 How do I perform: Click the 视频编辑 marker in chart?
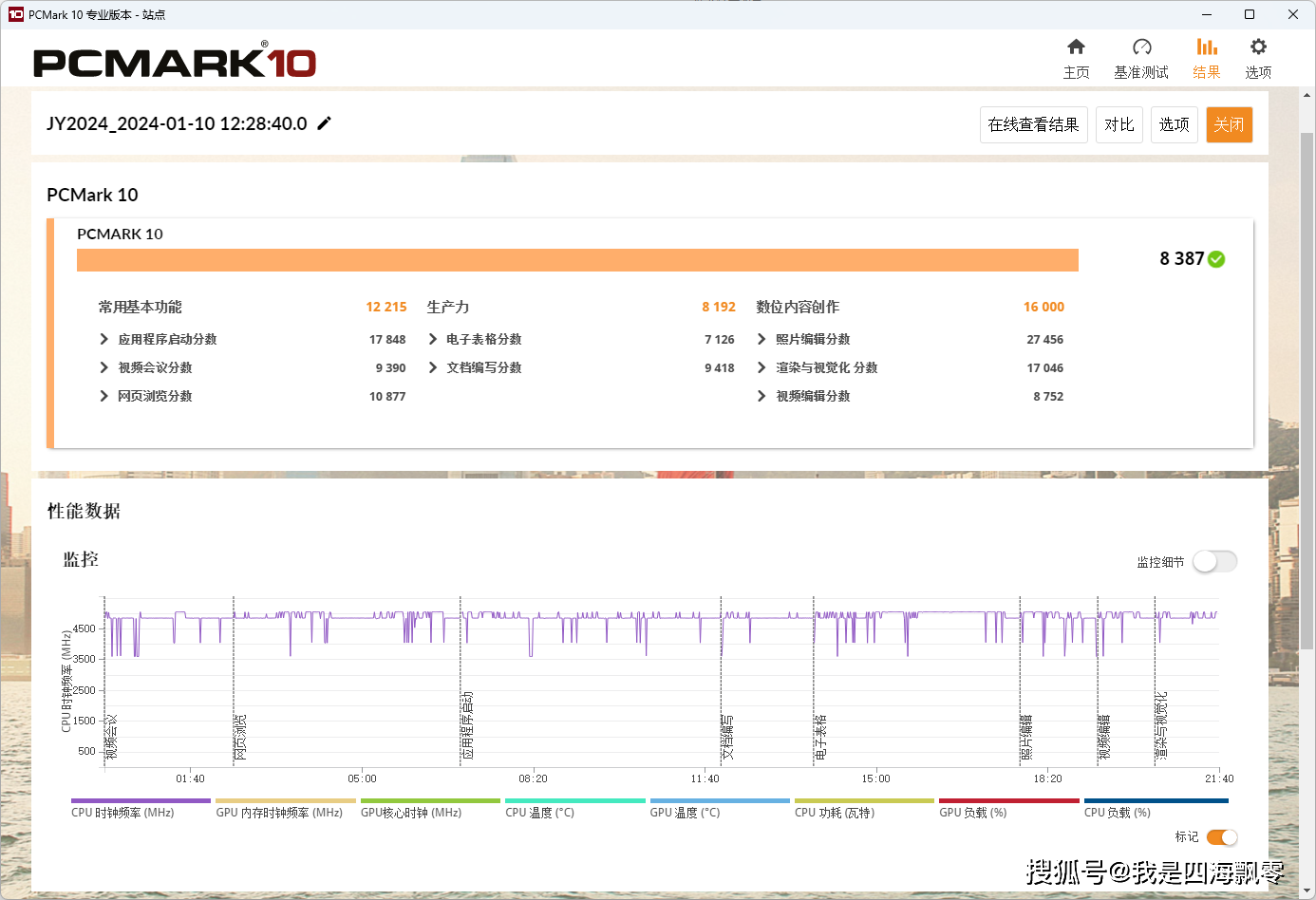click(x=1104, y=737)
